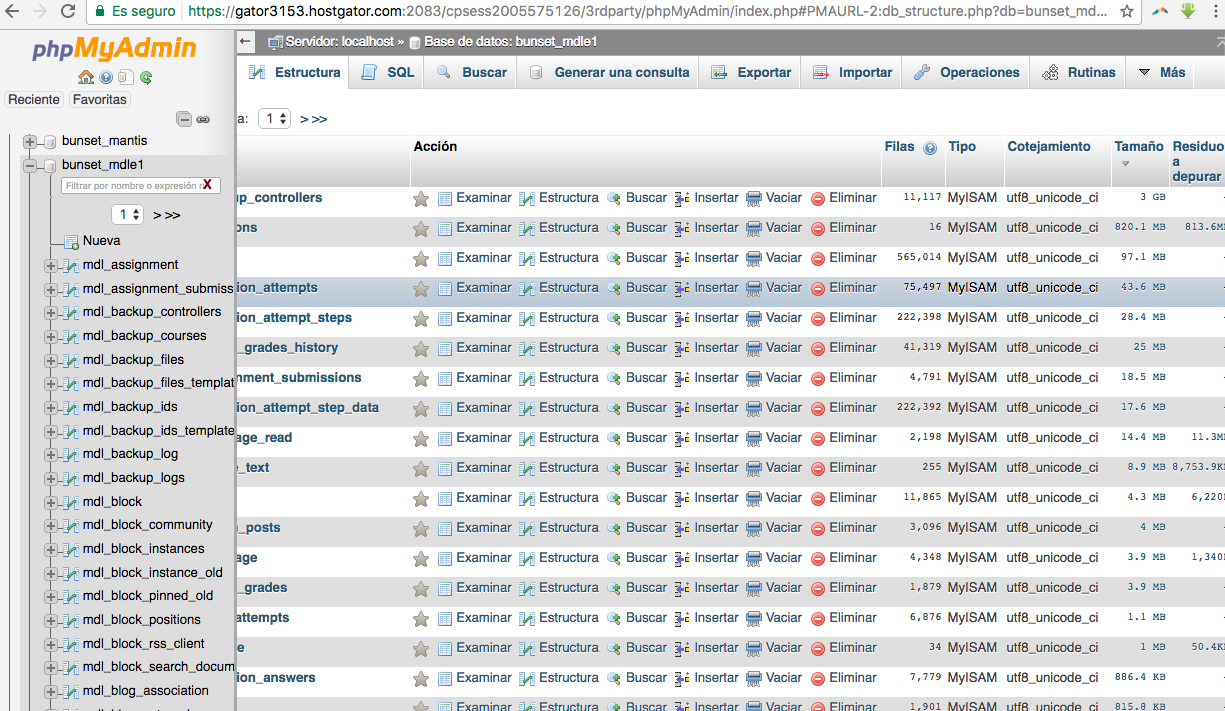
Task: Click the Nueva new table icon
Action: [x=71, y=241]
